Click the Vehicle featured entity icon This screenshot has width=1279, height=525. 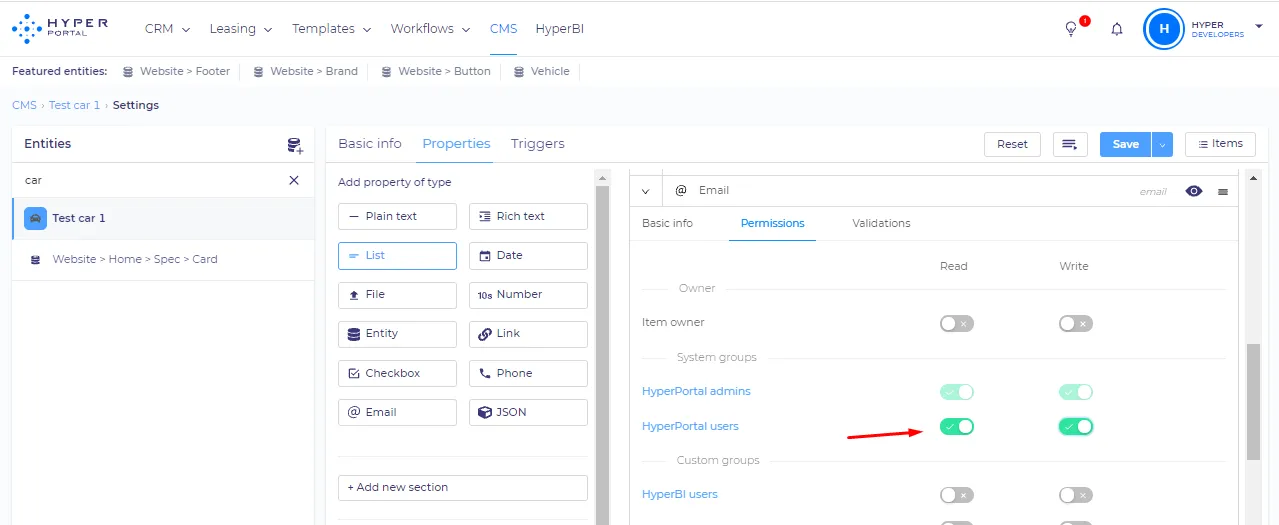point(519,72)
